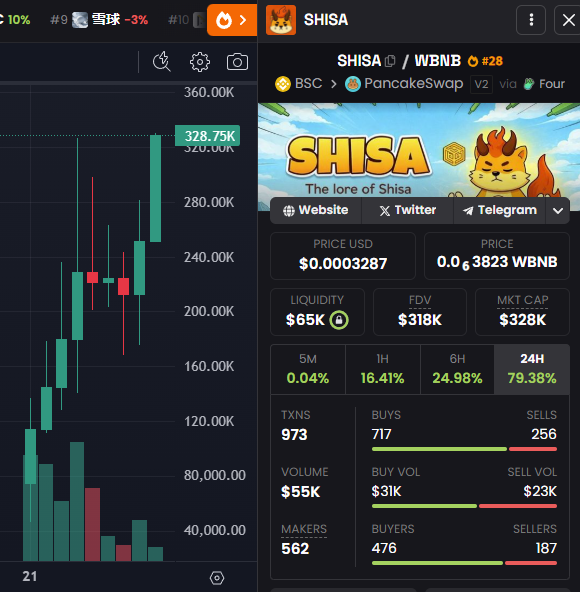
Task: Click the PancakeSwap logo icon
Action: click(x=353, y=84)
